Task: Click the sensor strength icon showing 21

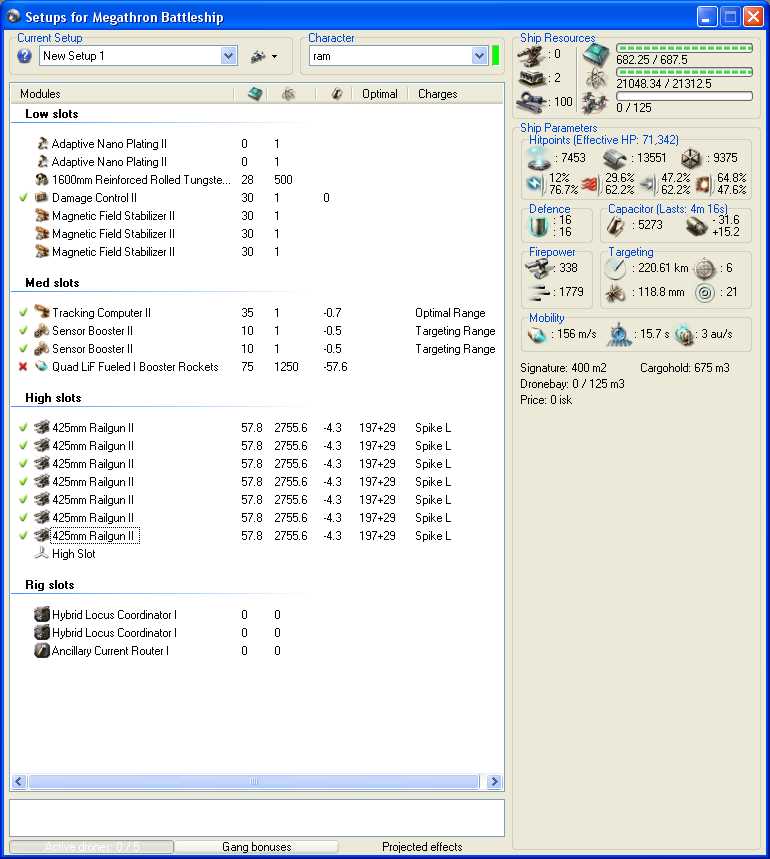Action: [x=705, y=293]
